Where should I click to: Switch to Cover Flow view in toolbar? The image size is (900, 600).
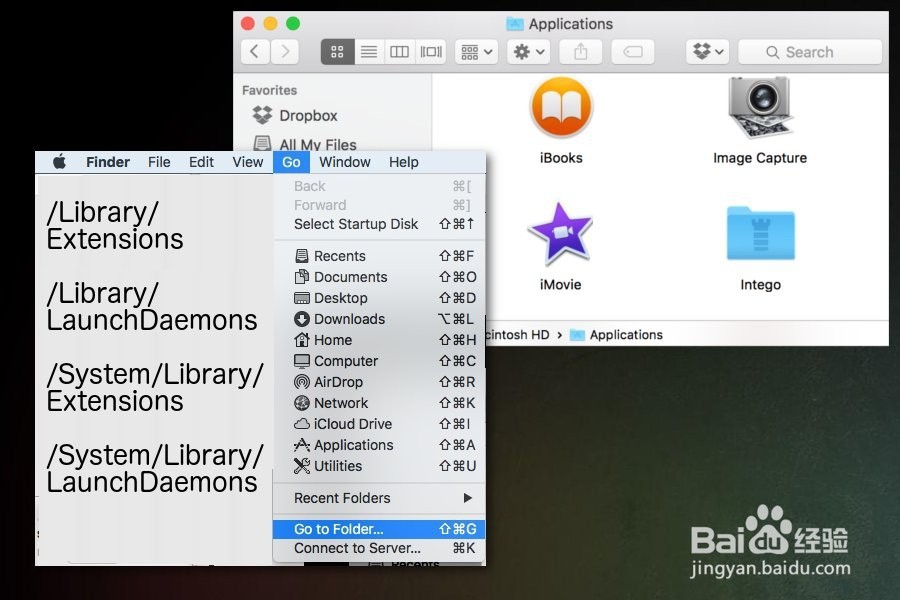click(431, 52)
